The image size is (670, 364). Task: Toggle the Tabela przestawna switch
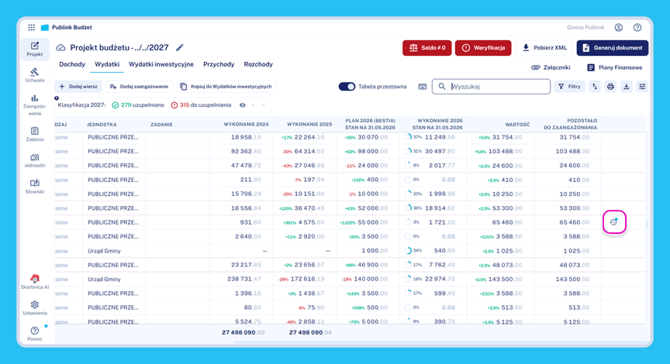click(347, 86)
